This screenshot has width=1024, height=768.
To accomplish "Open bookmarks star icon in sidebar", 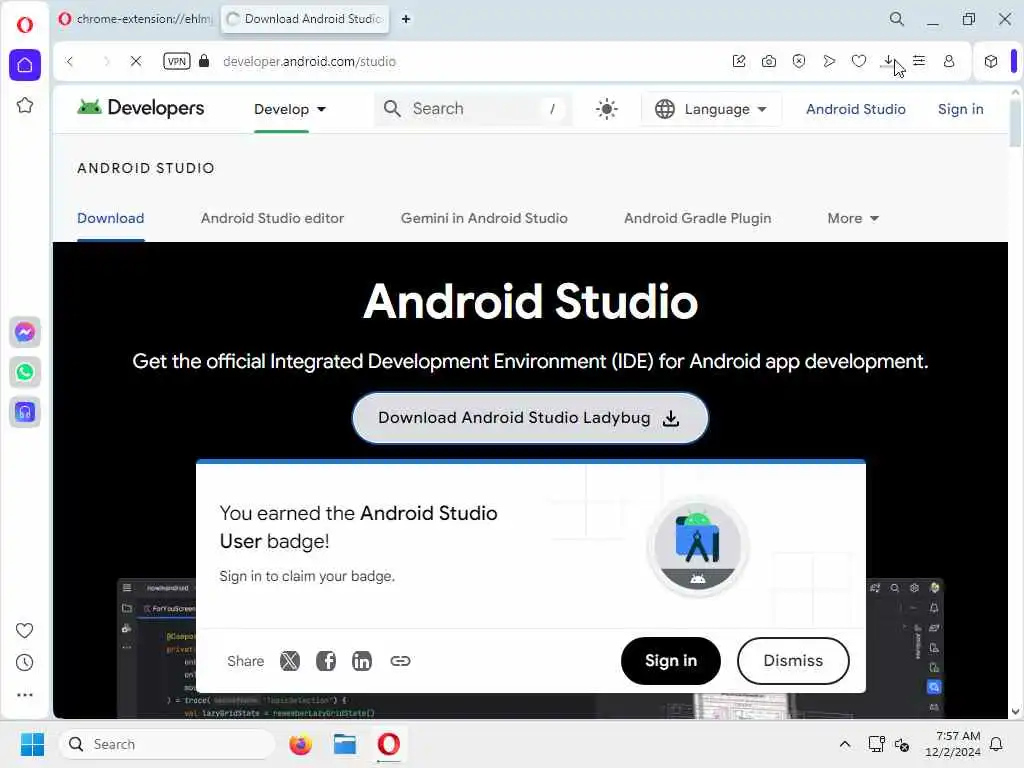I will [x=25, y=105].
